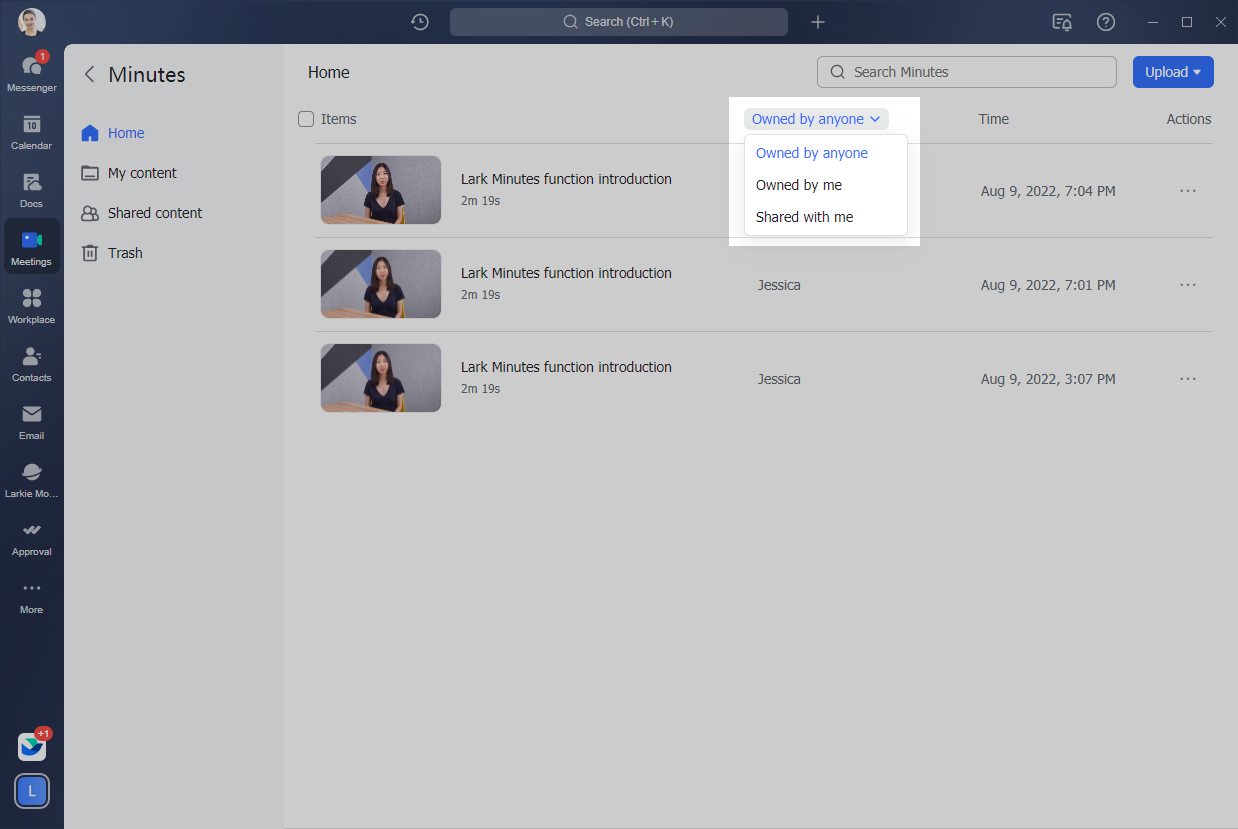1238x829 pixels.
Task: Open actions menu for 7:01 PM recording
Action: 1187,285
